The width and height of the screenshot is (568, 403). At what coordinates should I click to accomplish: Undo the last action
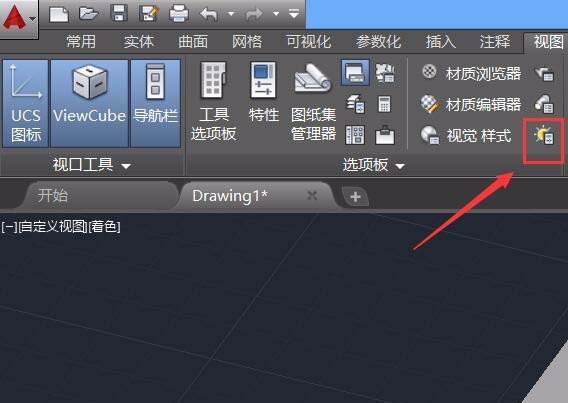coord(209,14)
